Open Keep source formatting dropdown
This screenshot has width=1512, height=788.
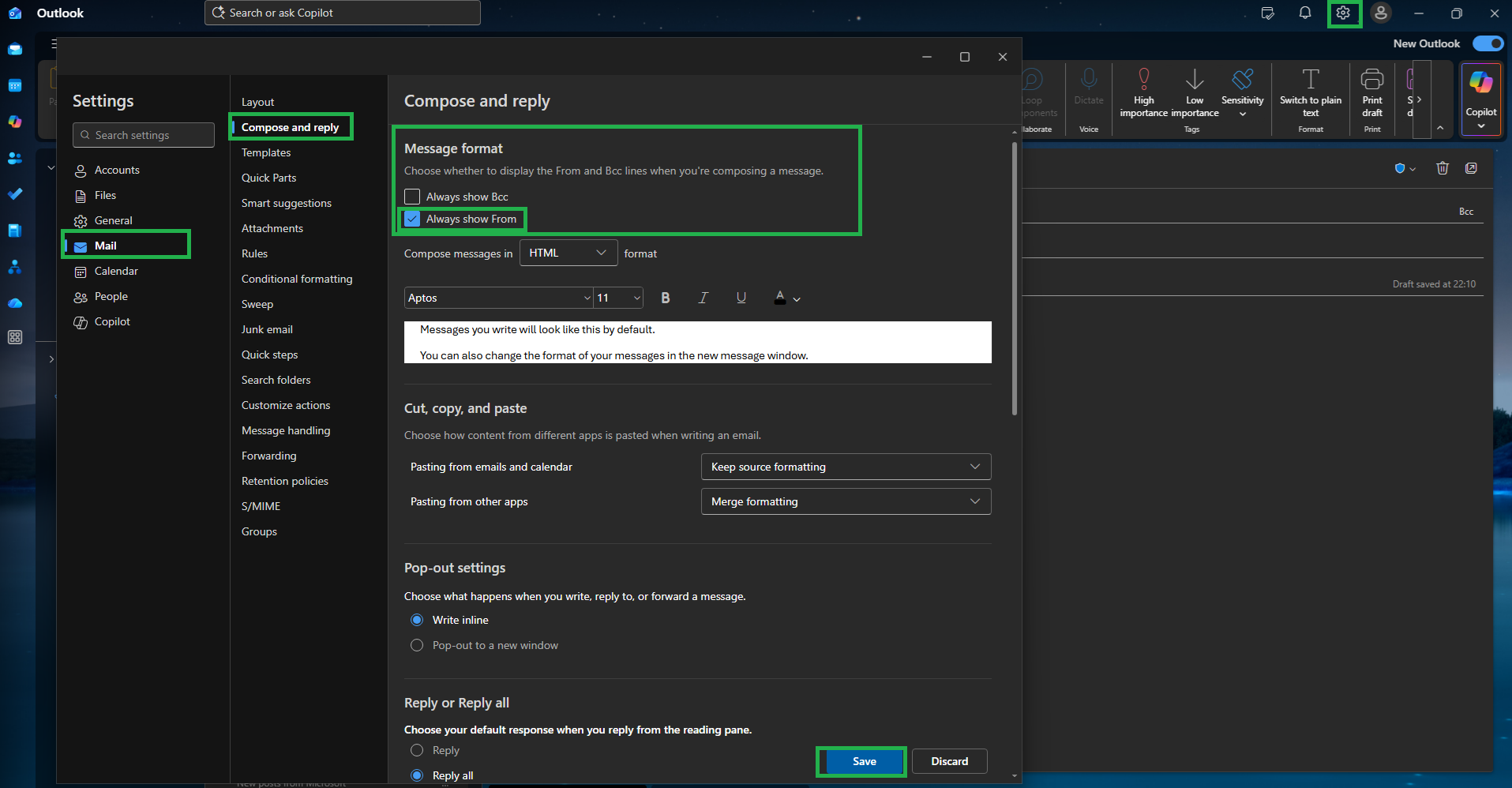tap(846, 467)
